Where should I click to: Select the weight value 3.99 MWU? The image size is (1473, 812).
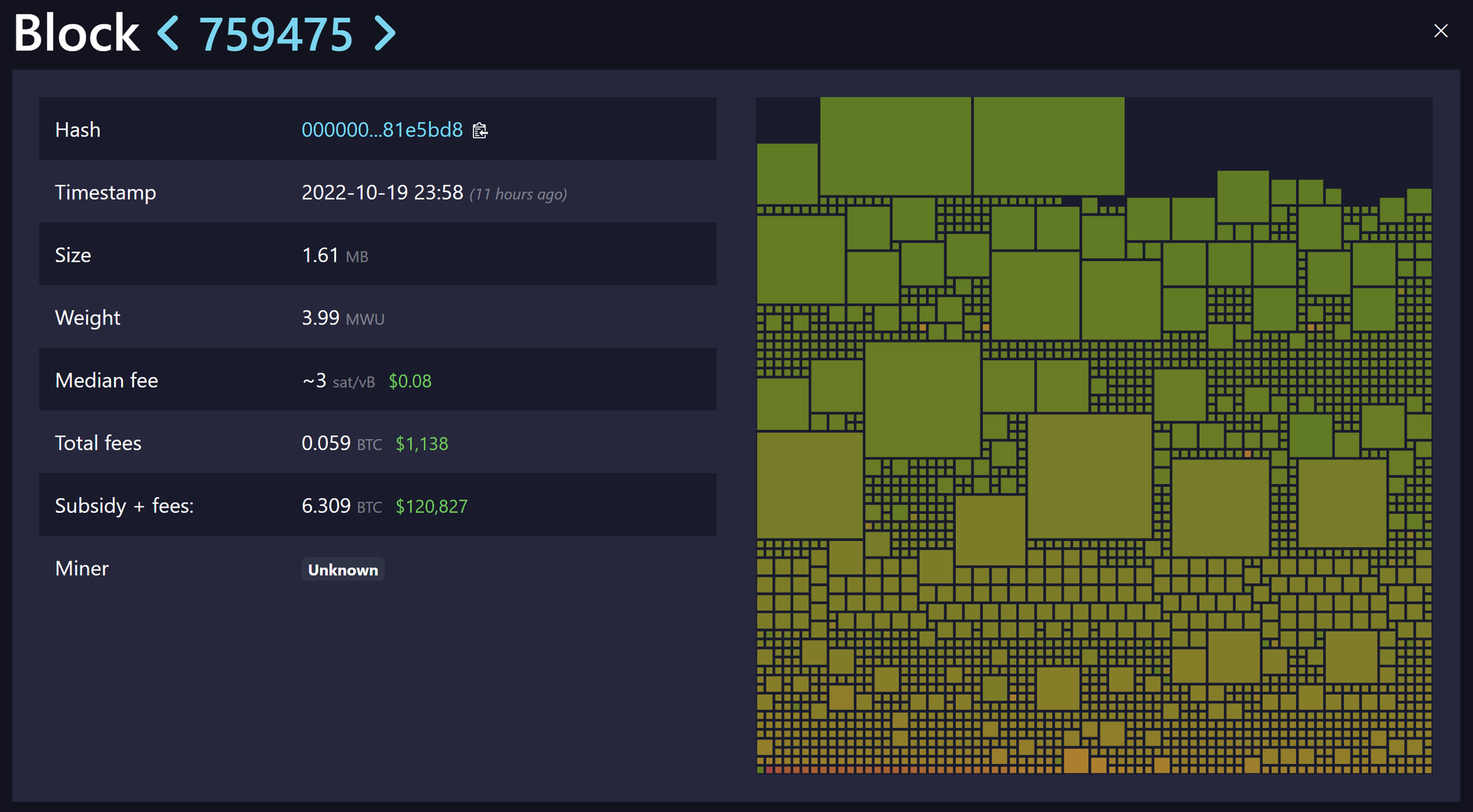[343, 318]
